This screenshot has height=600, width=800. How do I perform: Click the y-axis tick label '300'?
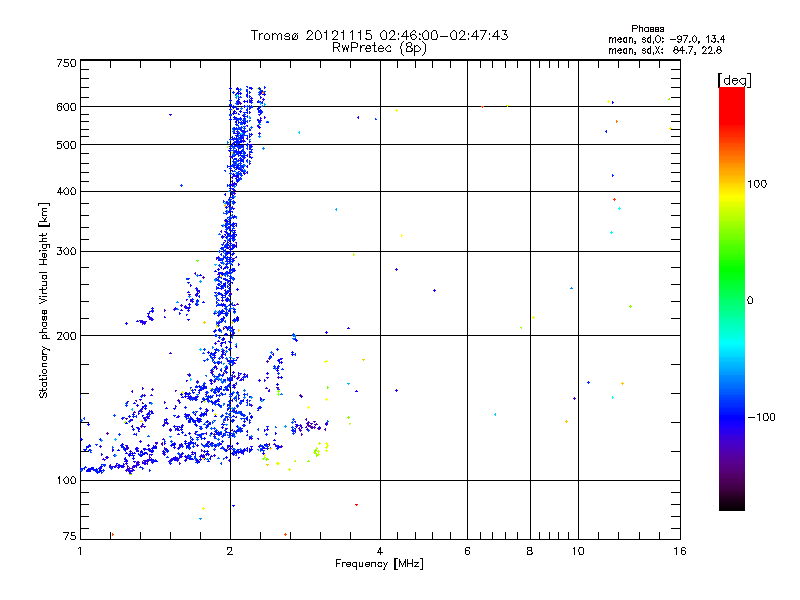pos(66,251)
